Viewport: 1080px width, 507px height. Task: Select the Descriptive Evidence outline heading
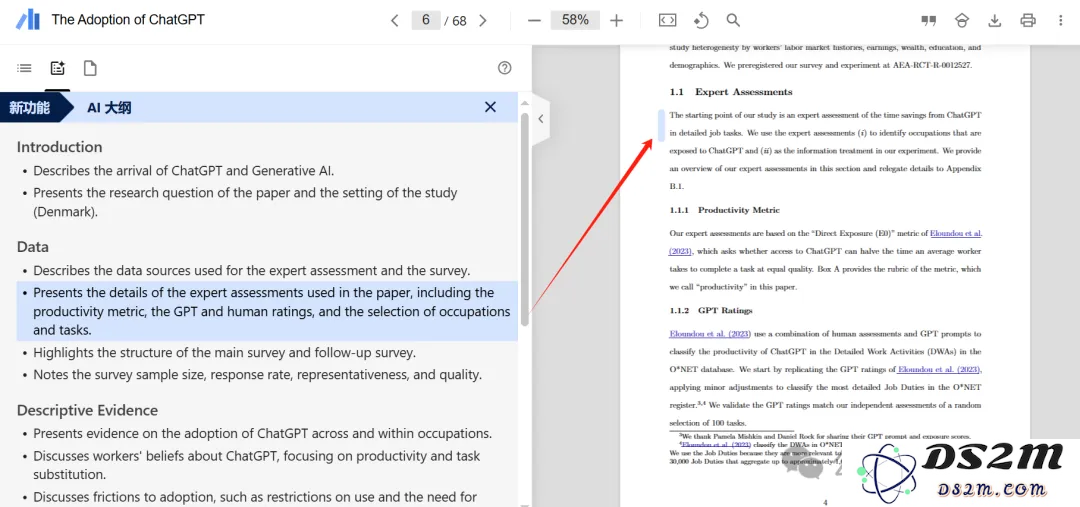87,410
